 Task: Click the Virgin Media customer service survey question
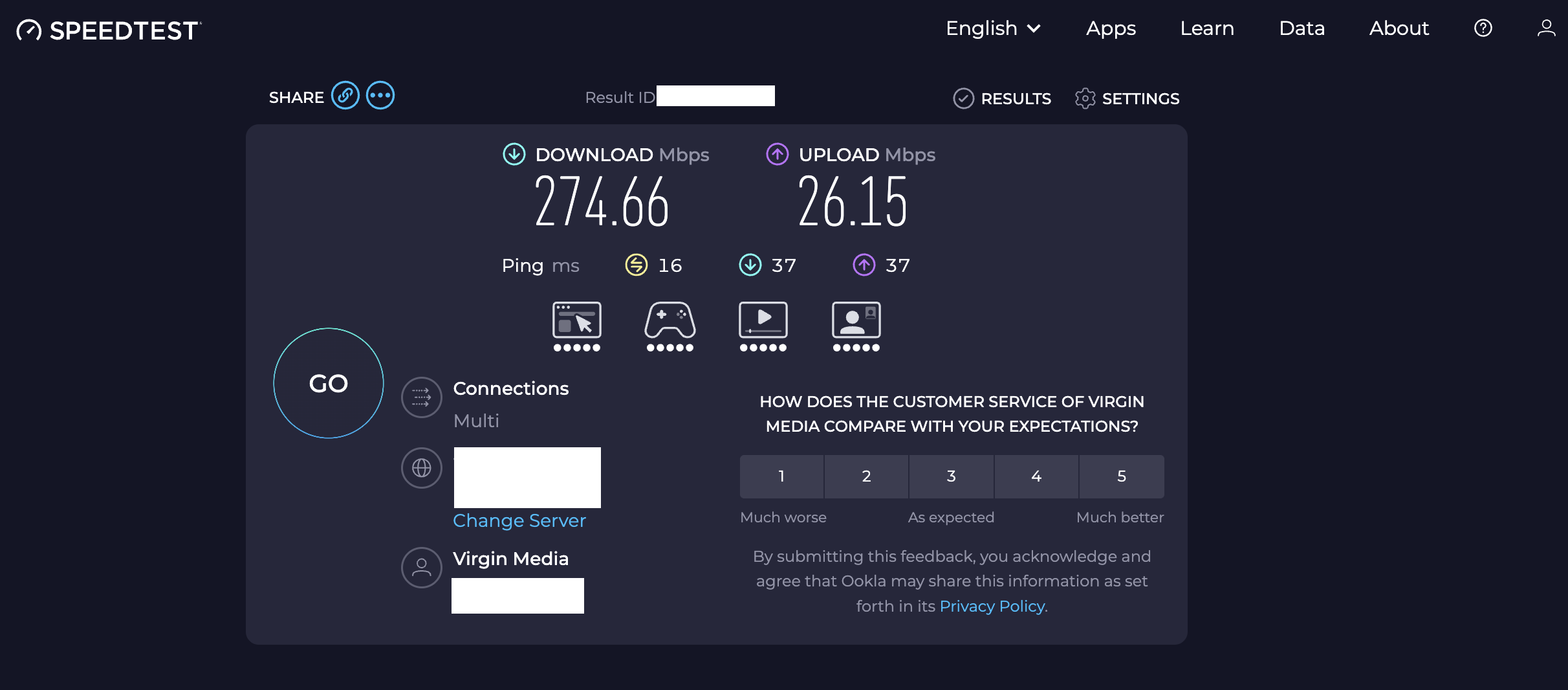pyautogui.click(x=952, y=414)
